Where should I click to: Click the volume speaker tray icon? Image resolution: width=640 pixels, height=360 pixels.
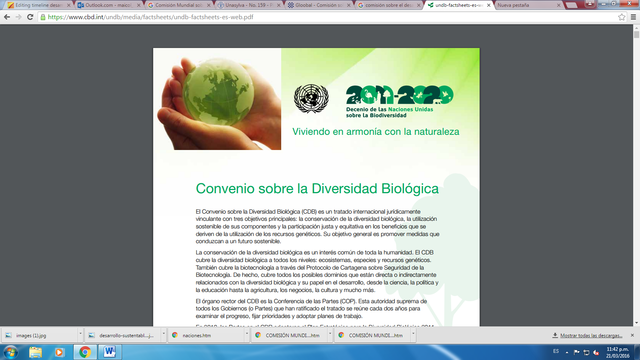596,352
